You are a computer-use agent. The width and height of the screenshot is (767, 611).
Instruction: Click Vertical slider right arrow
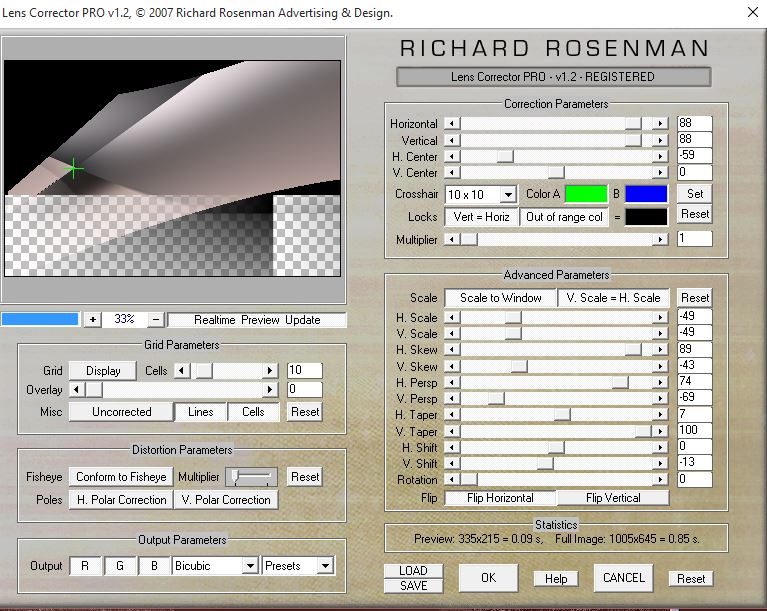[660, 140]
